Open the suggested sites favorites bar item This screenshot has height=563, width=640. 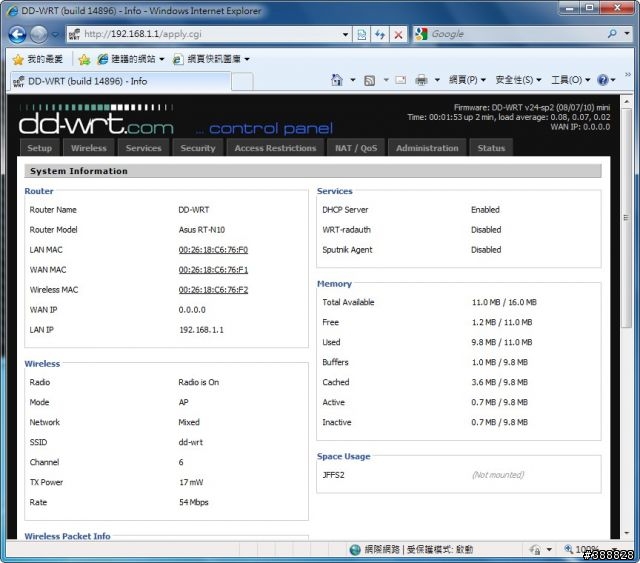pos(131,59)
